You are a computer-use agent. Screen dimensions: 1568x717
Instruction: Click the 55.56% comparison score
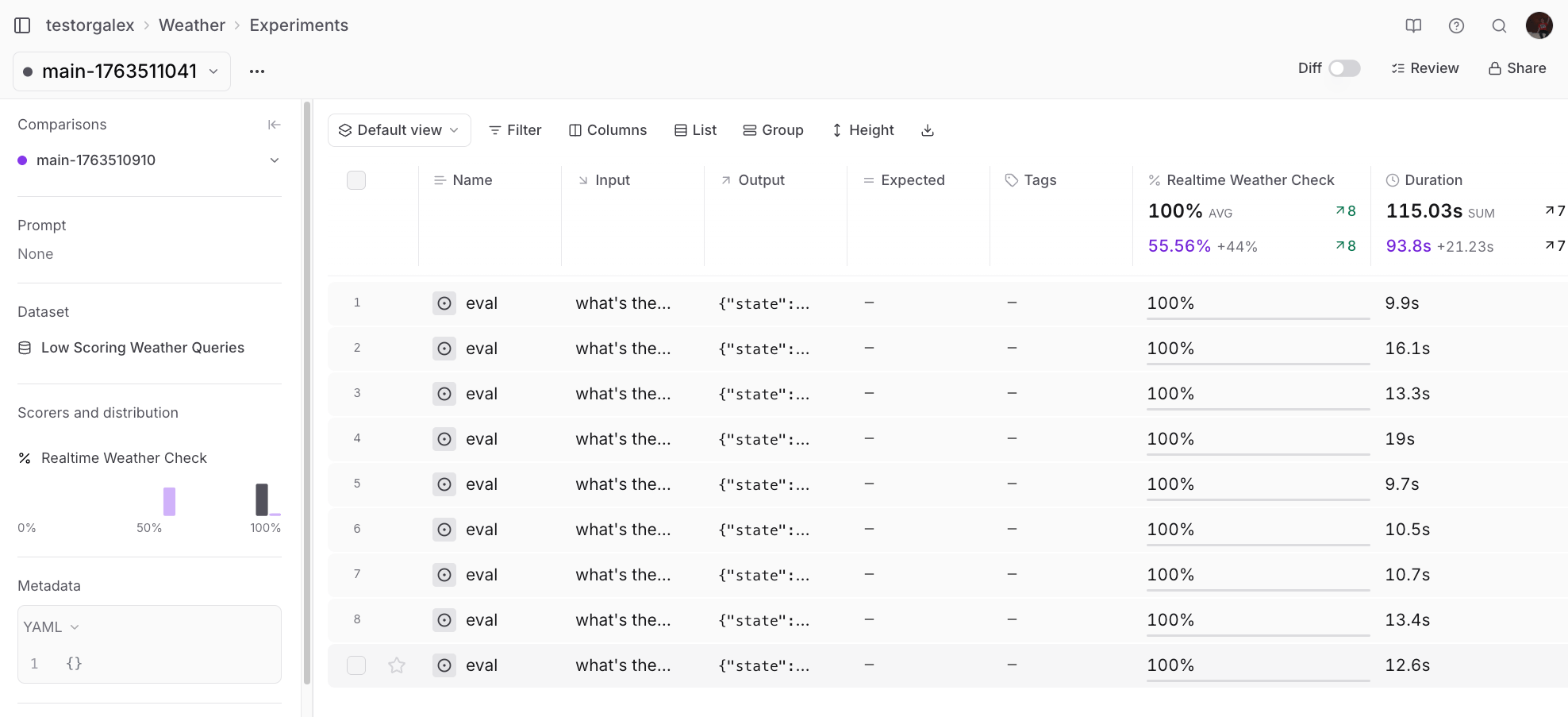[1179, 246]
